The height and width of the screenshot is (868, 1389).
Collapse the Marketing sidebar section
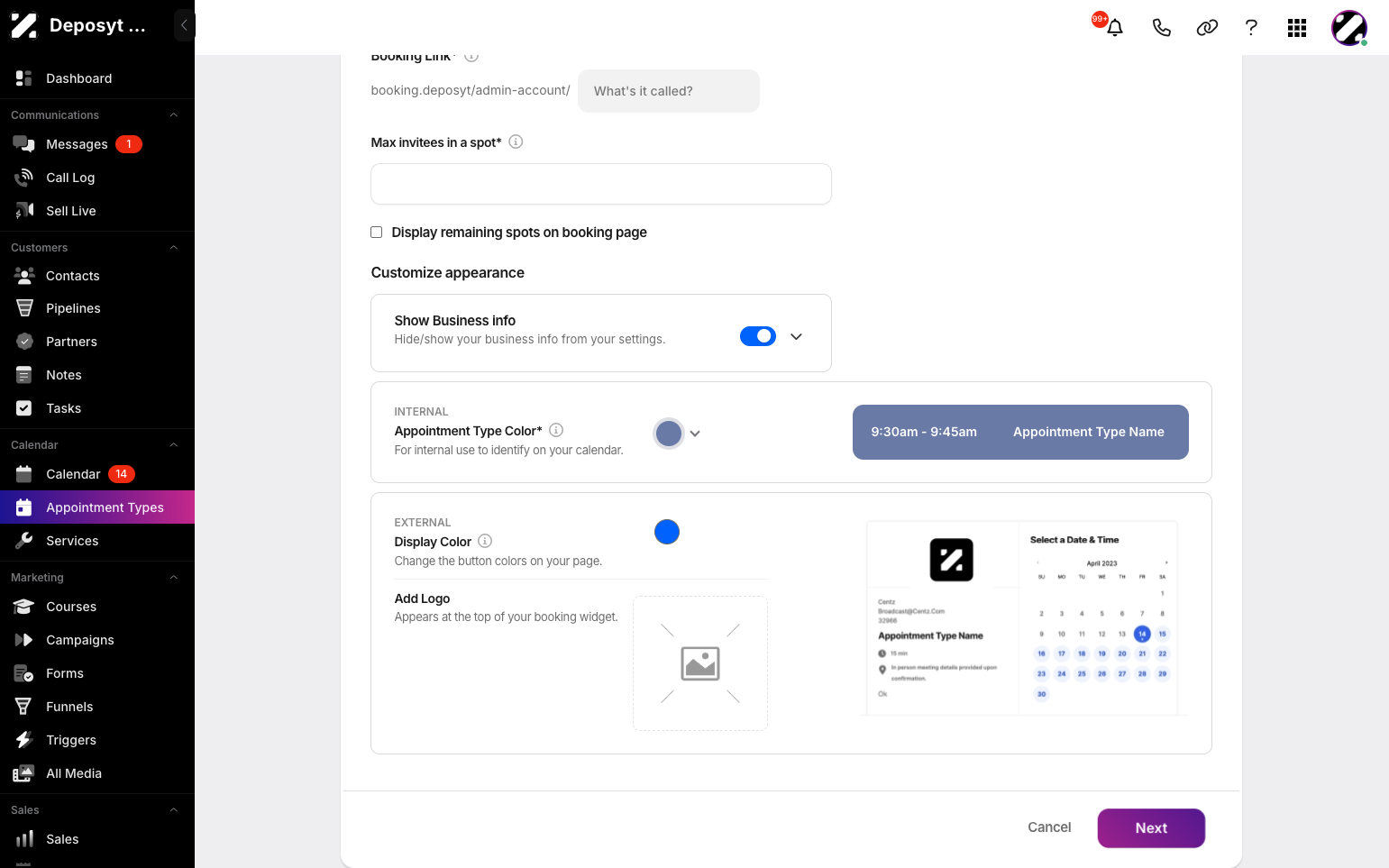click(174, 578)
